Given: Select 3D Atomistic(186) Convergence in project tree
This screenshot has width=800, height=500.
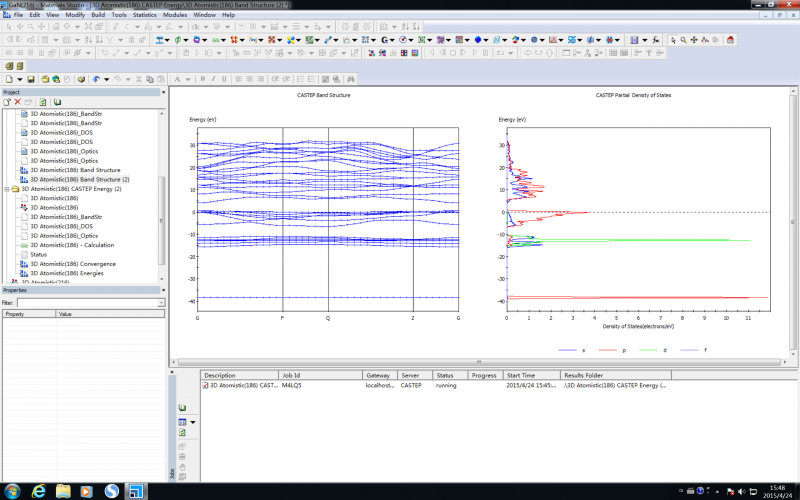Looking at the screenshot, I should 72,264.
